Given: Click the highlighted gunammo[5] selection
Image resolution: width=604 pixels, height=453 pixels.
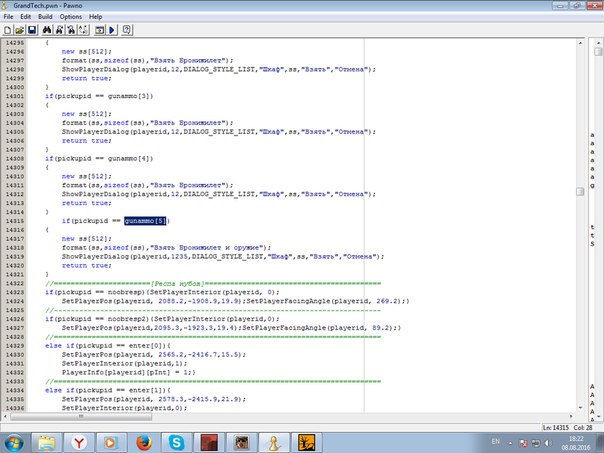Looking at the screenshot, I should 145,221.
